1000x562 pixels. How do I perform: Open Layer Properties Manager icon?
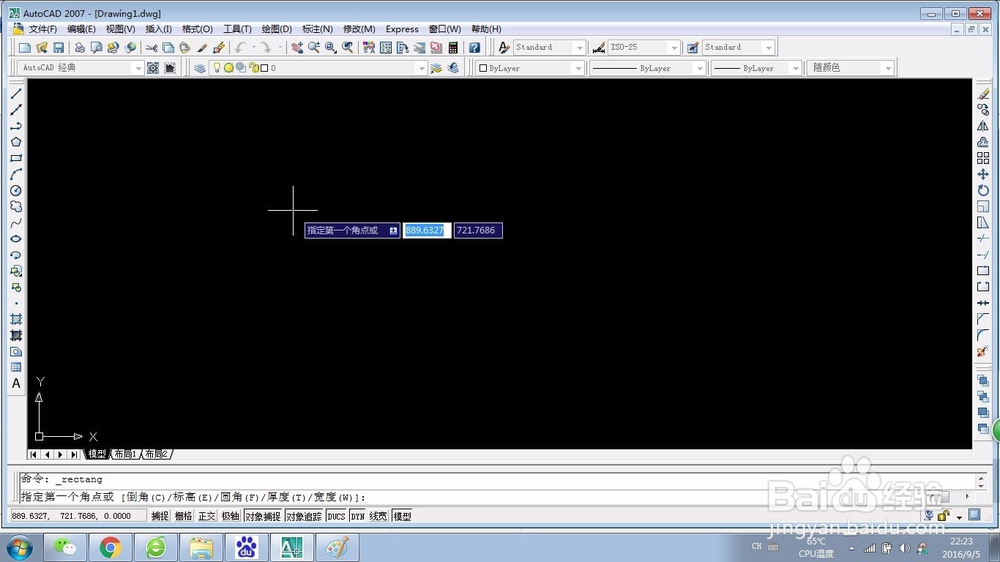(x=200, y=68)
